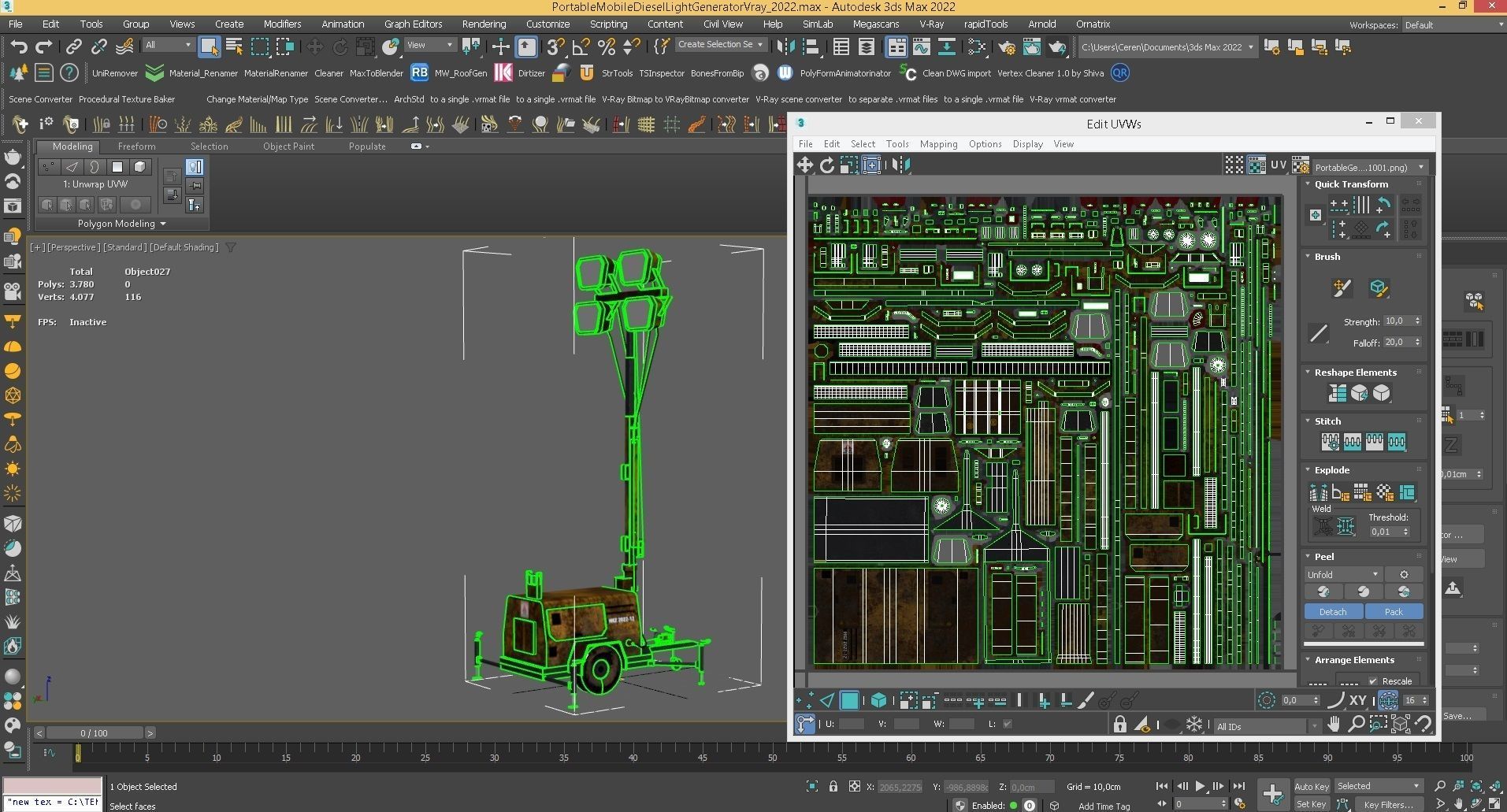
Task: Open Select by Name list
Action: coord(234,46)
